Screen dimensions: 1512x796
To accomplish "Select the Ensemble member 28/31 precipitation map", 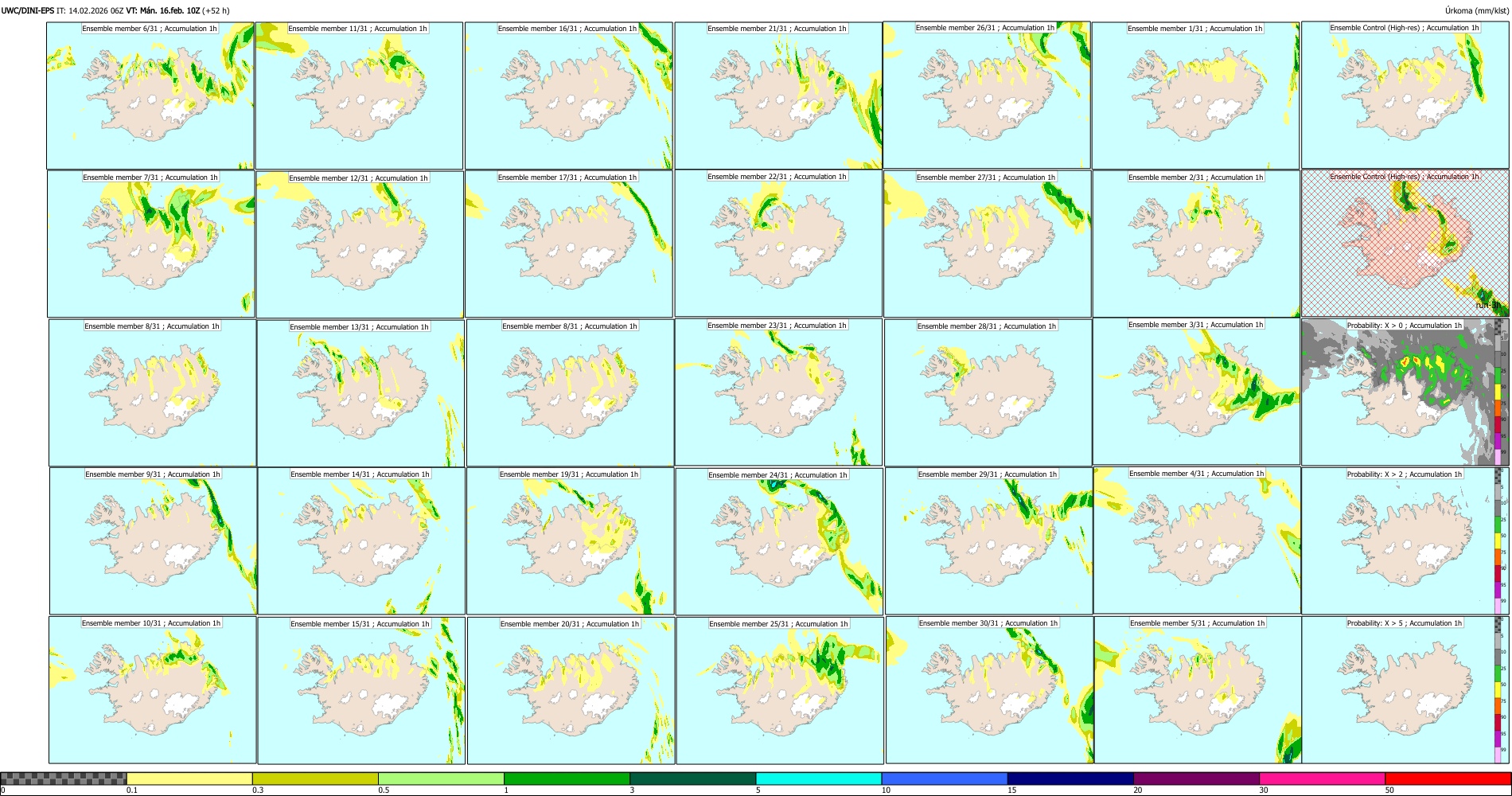I will pyautogui.click(x=988, y=392).
